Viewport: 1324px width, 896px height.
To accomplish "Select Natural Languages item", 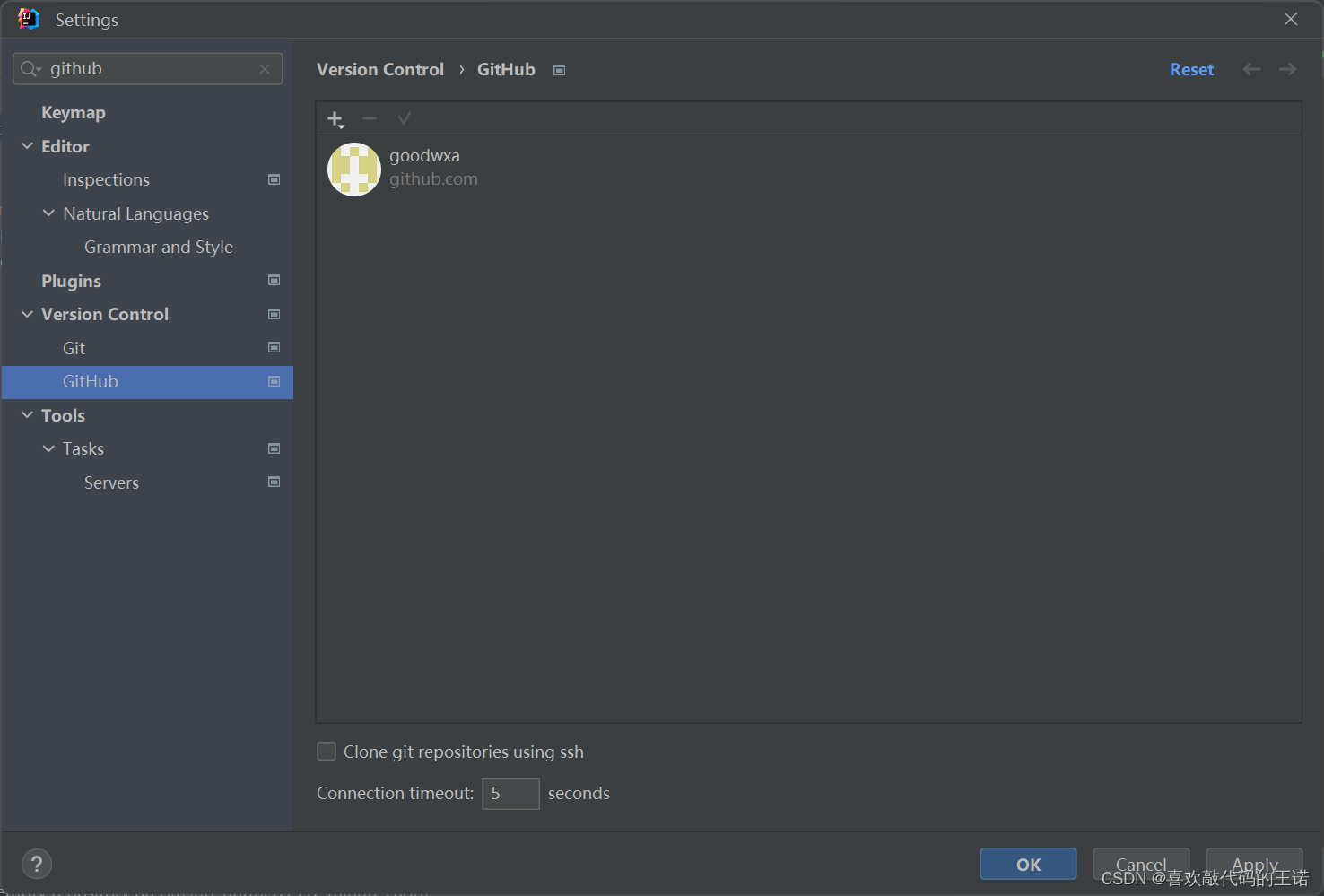I will [135, 213].
